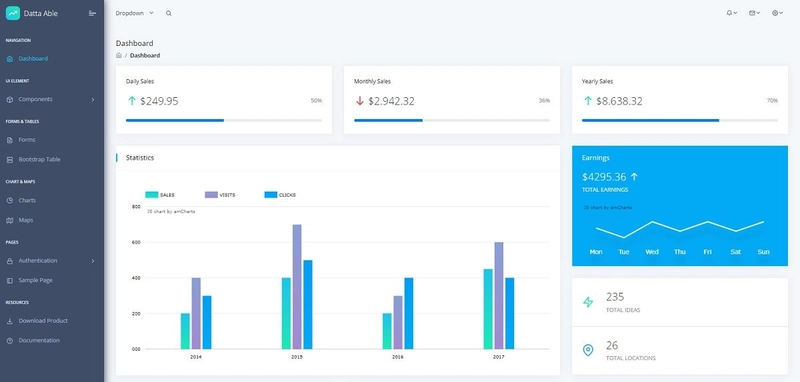Open Bootstrap Table menu item

pyautogui.click(x=39, y=160)
